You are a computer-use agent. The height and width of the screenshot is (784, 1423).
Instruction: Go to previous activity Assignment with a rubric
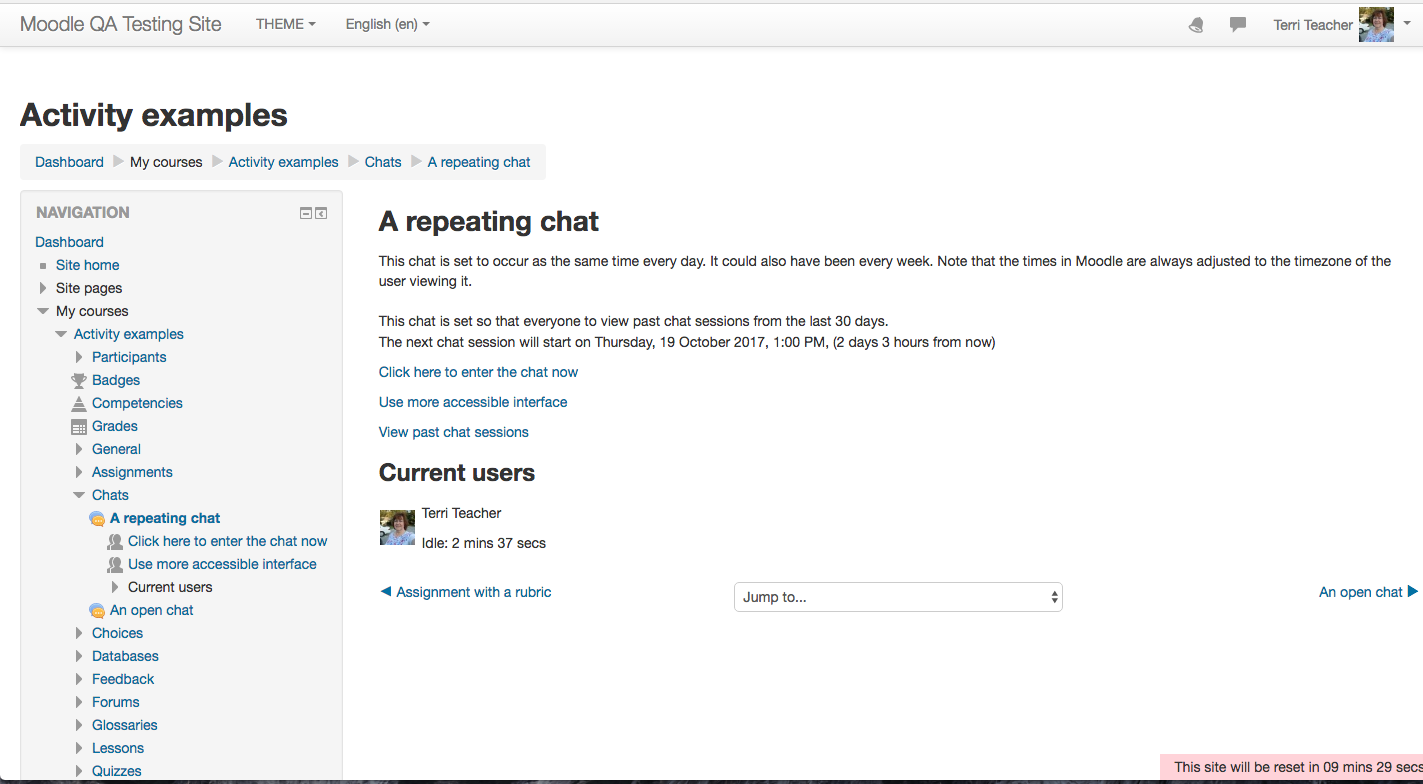click(x=465, y=592)
